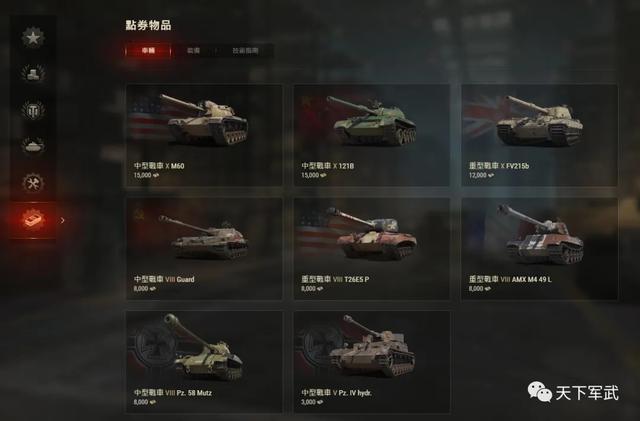Select the VIII Pz. 58 Mutz card

pyautogui.click(x=204, y=362)
